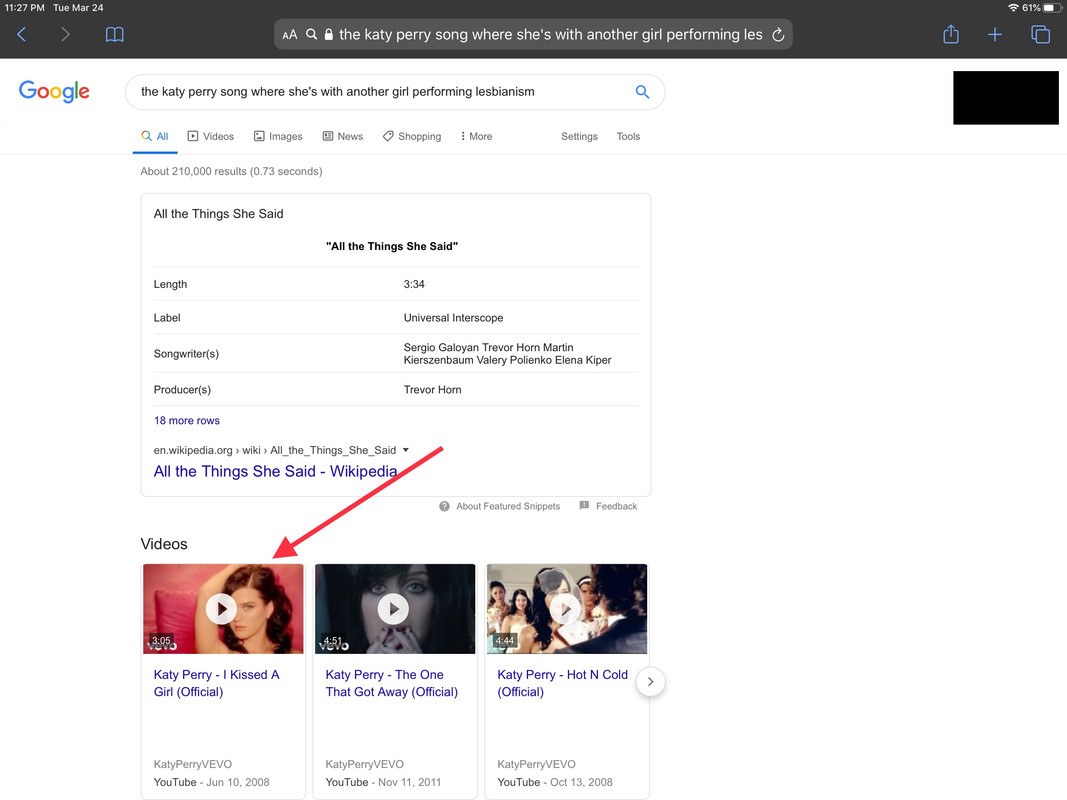Click the Feedback link

pyautogui.click(x=617, y=506)
